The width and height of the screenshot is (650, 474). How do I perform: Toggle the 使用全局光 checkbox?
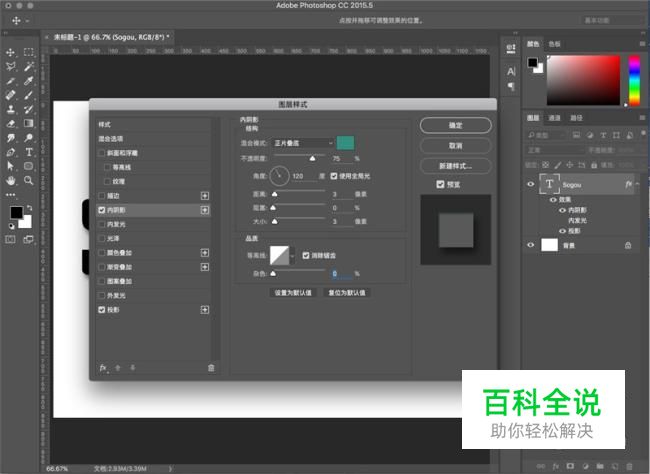tap(334, 176)
